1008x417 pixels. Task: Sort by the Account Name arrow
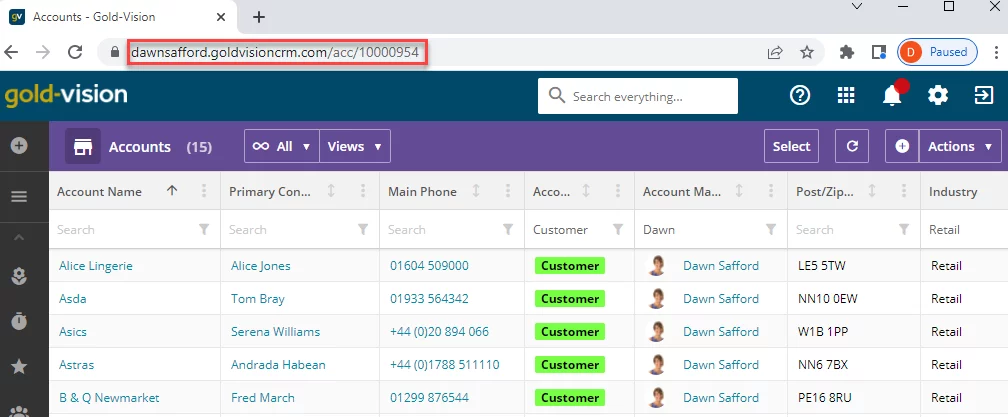pyautogui.click(x=172, y=190)
